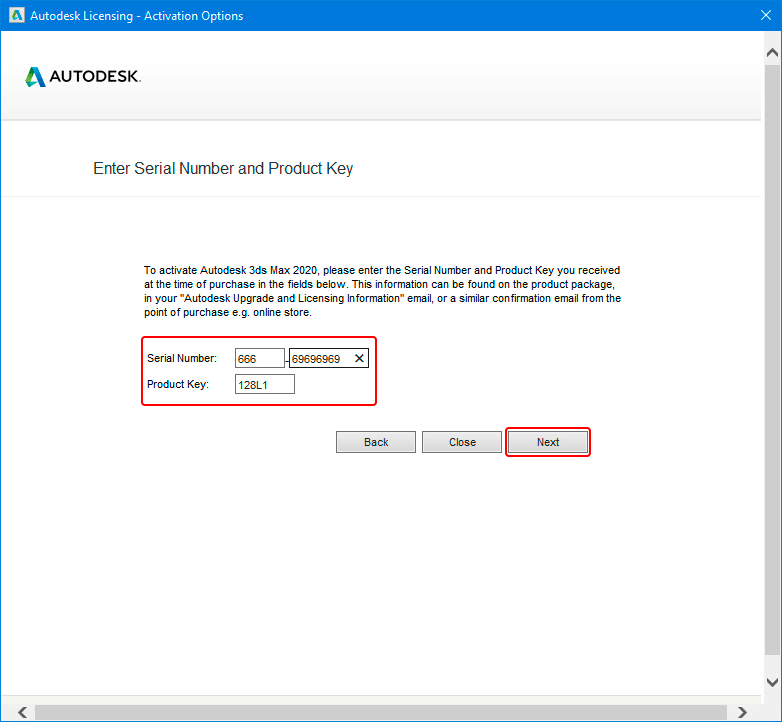
Task: Click the 'Enter Serial Number and Product Key' heading
Action: [223, 169]
